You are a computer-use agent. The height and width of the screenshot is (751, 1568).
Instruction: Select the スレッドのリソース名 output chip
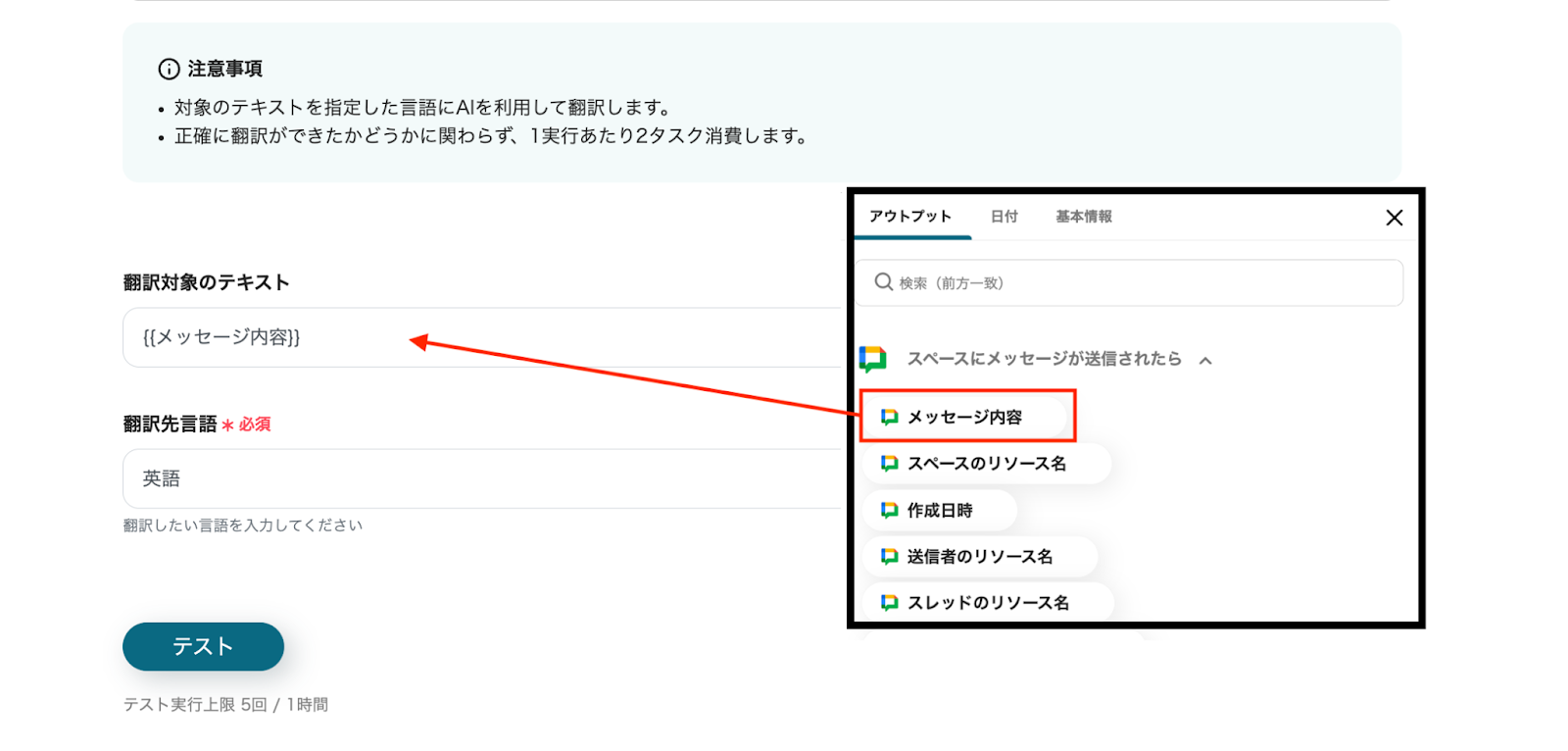pos(989,602)
